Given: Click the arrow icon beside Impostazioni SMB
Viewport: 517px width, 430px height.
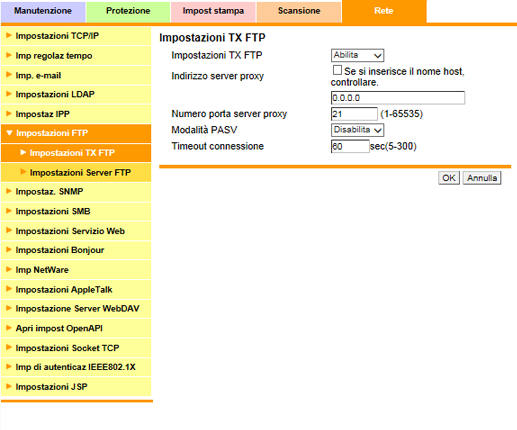Looking at the screenshot, I should click(9, 211).
